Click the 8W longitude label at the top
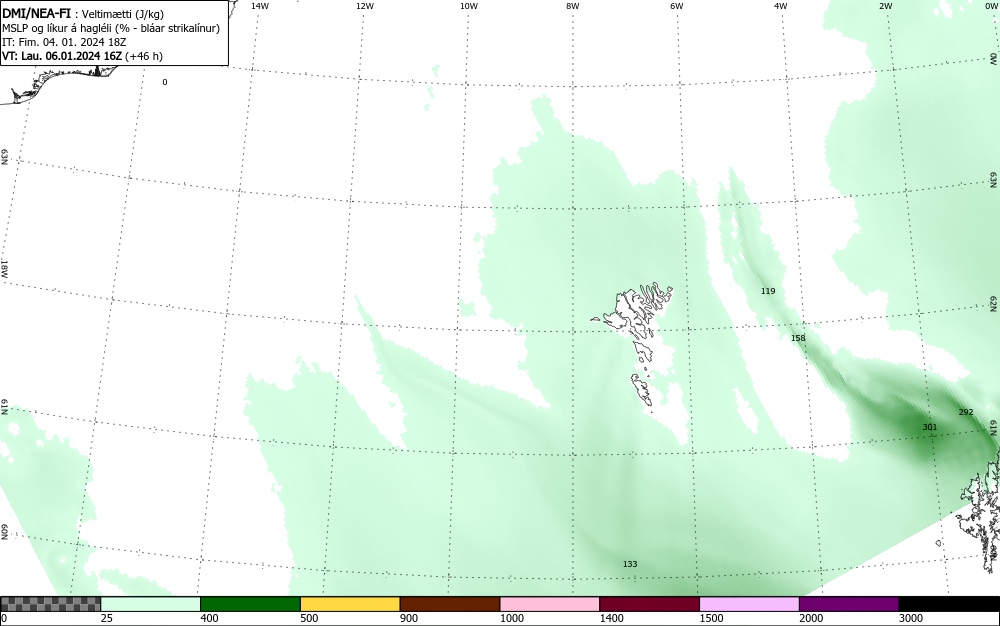 (573, 6)
